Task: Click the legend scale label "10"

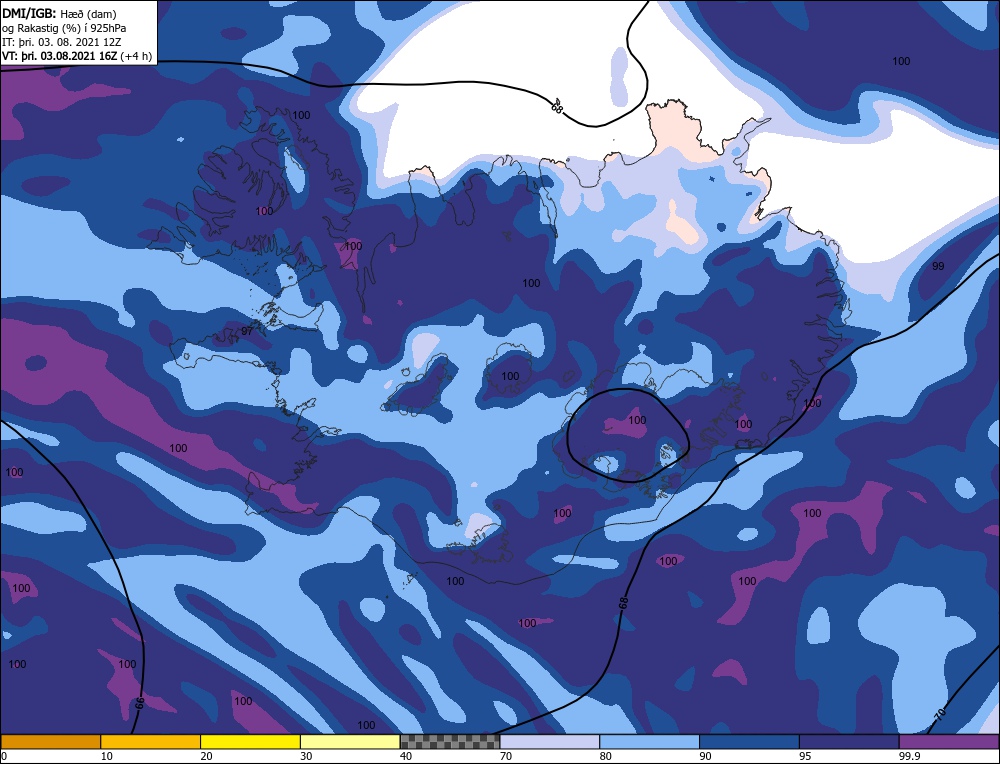Action: pyautogui.click(x=107, y=756)
